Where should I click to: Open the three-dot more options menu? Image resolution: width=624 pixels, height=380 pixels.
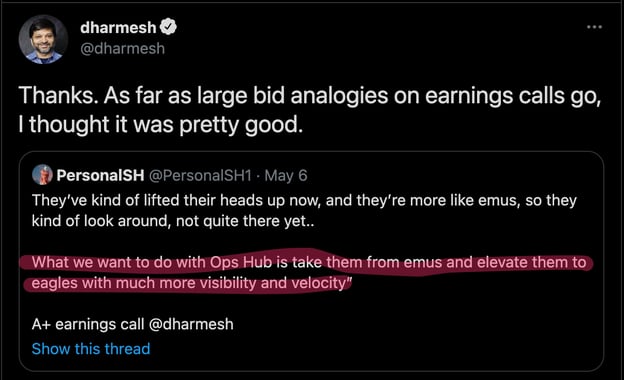594,27
